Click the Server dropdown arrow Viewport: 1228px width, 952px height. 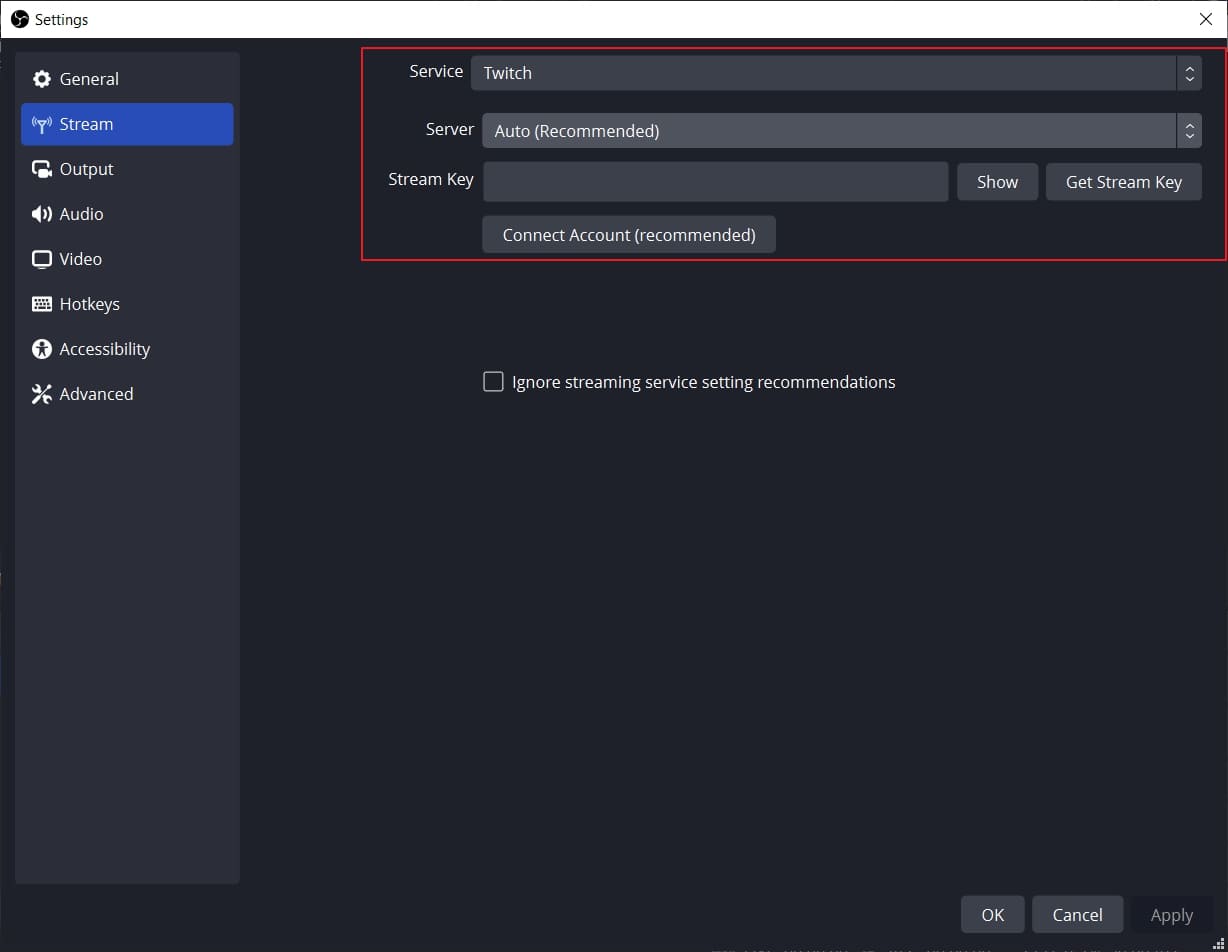pyautogui.click(x=1189, y=131)
